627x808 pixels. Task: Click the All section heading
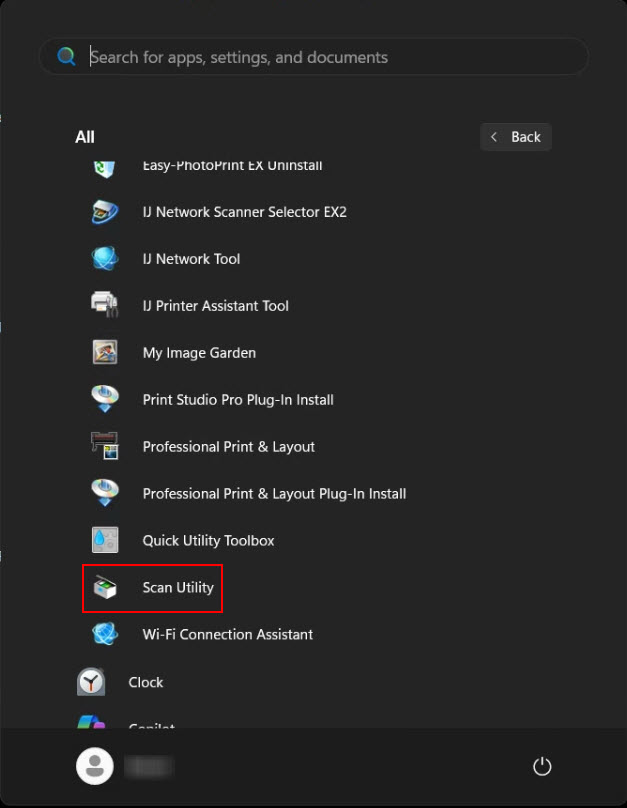pyautogui.click(x=84, y=136)
